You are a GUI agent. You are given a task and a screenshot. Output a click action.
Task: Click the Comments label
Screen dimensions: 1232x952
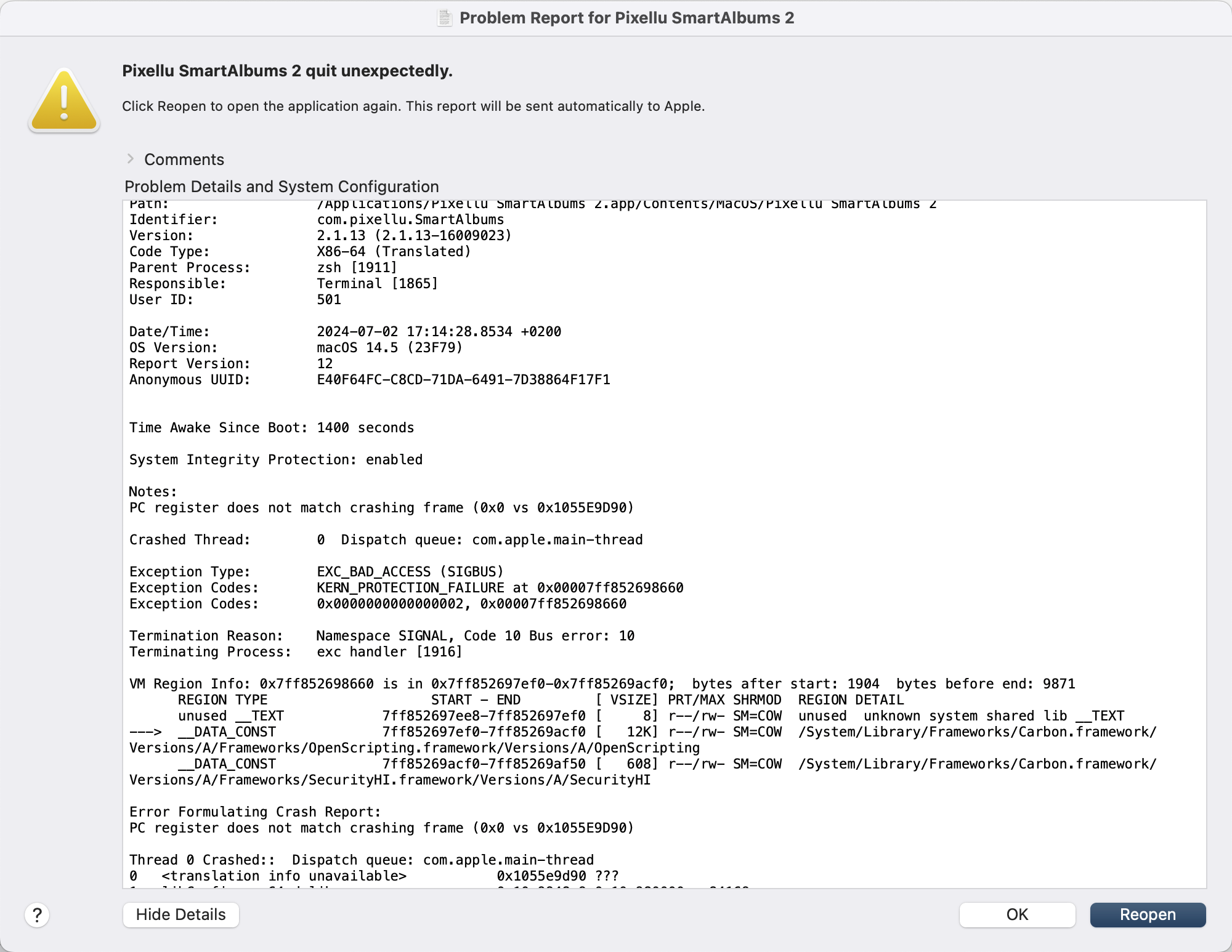184,159
